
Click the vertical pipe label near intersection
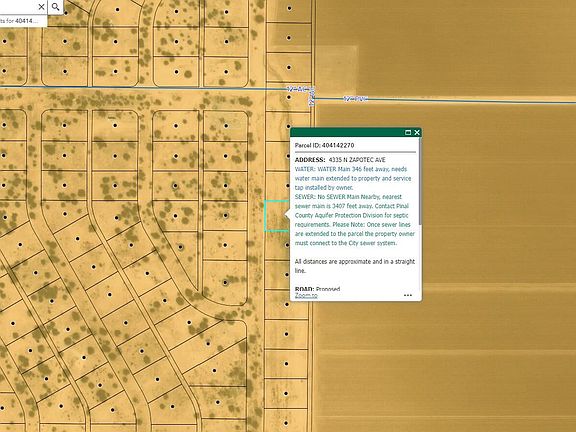pyautogui.click(x=312, y=97)
